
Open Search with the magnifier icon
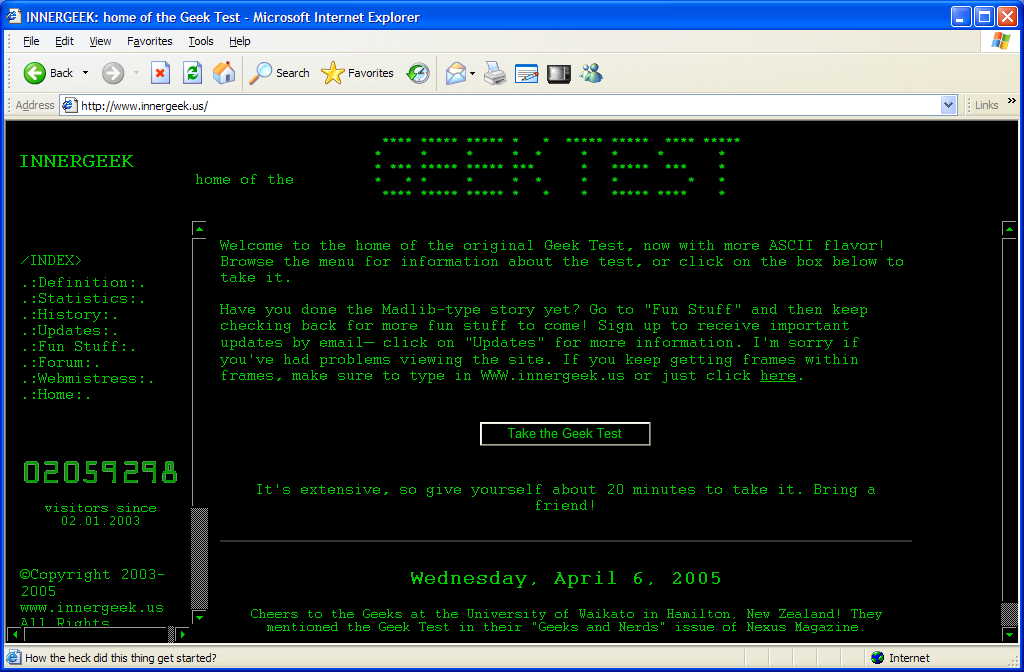pyautogui.click(x=261, y=73)
